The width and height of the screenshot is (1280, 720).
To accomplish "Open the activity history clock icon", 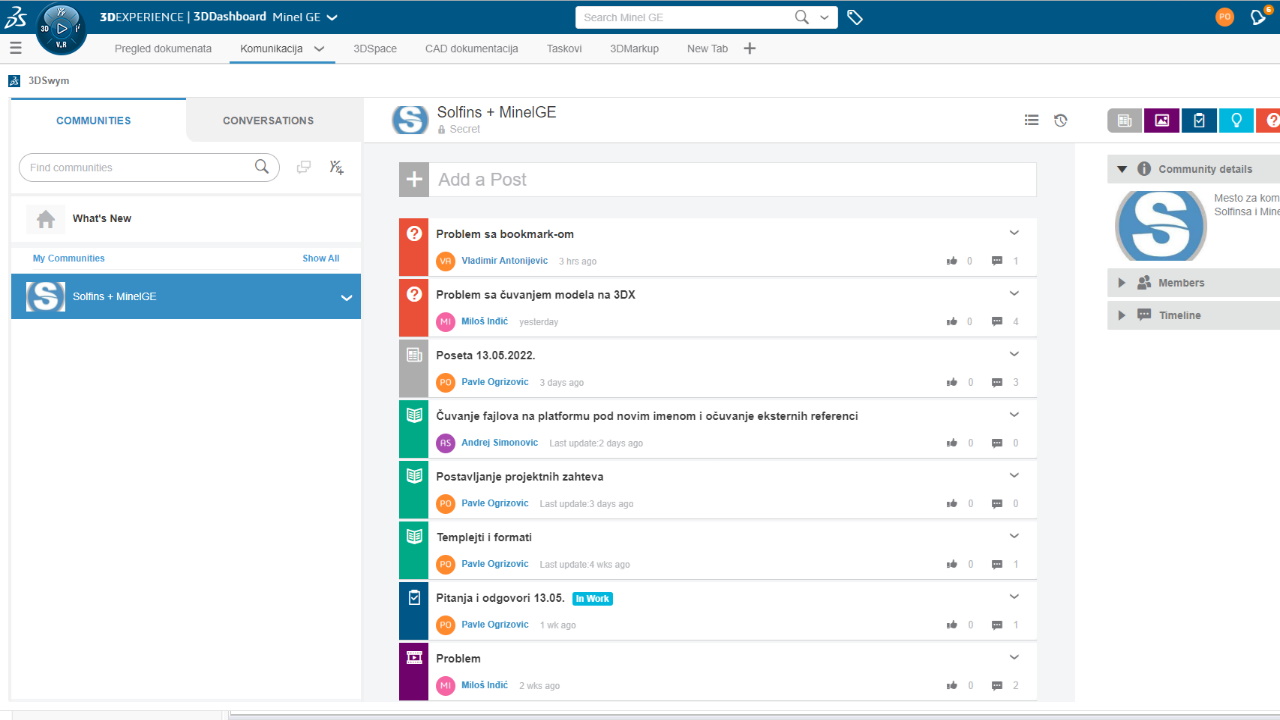I will pos(1060,120).
